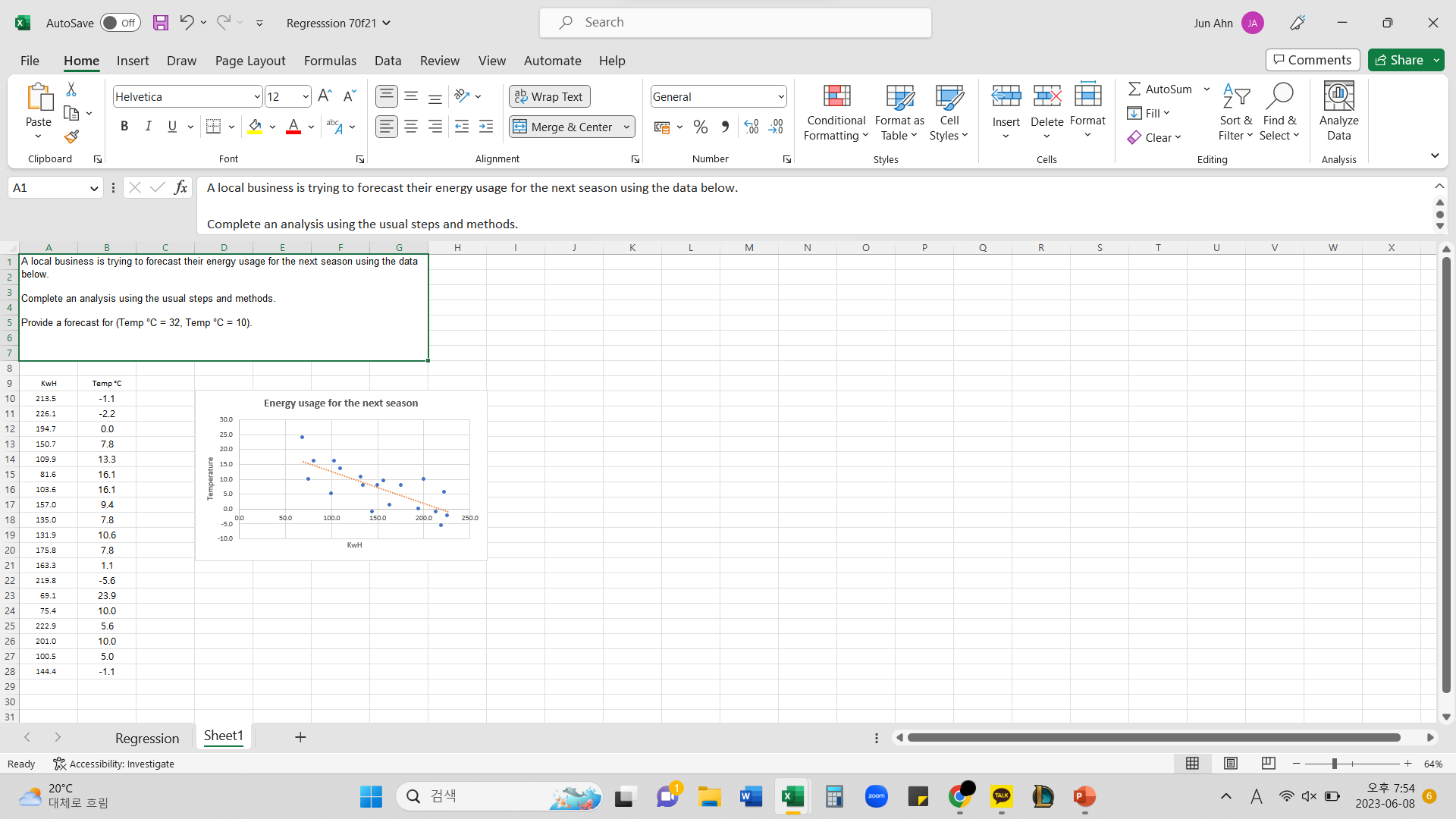The width and height of the screenshot is (1456, 819).
Task: Toggle the AutoSave switch
Action: click(120, 23)
